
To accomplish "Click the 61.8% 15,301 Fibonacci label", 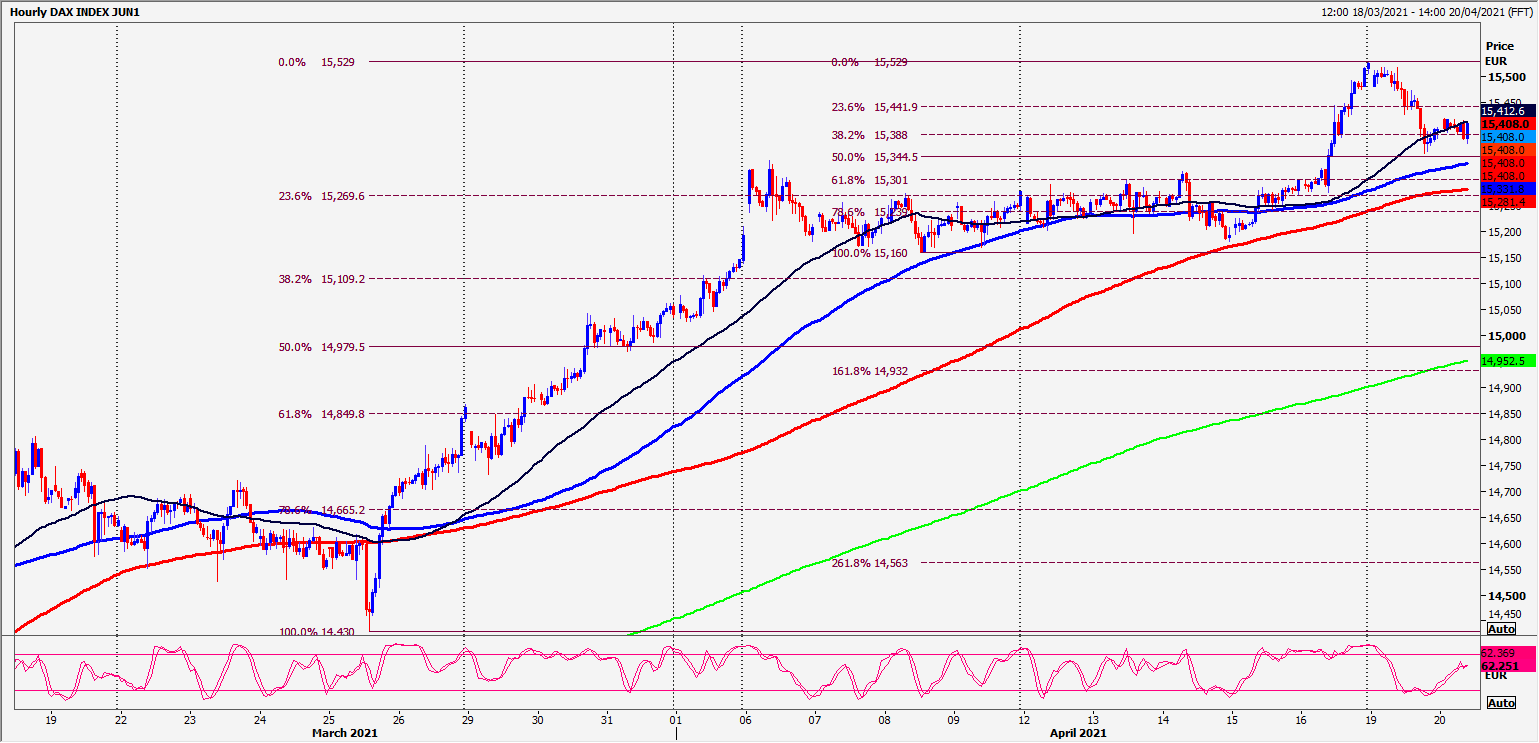I will (869, 180).
